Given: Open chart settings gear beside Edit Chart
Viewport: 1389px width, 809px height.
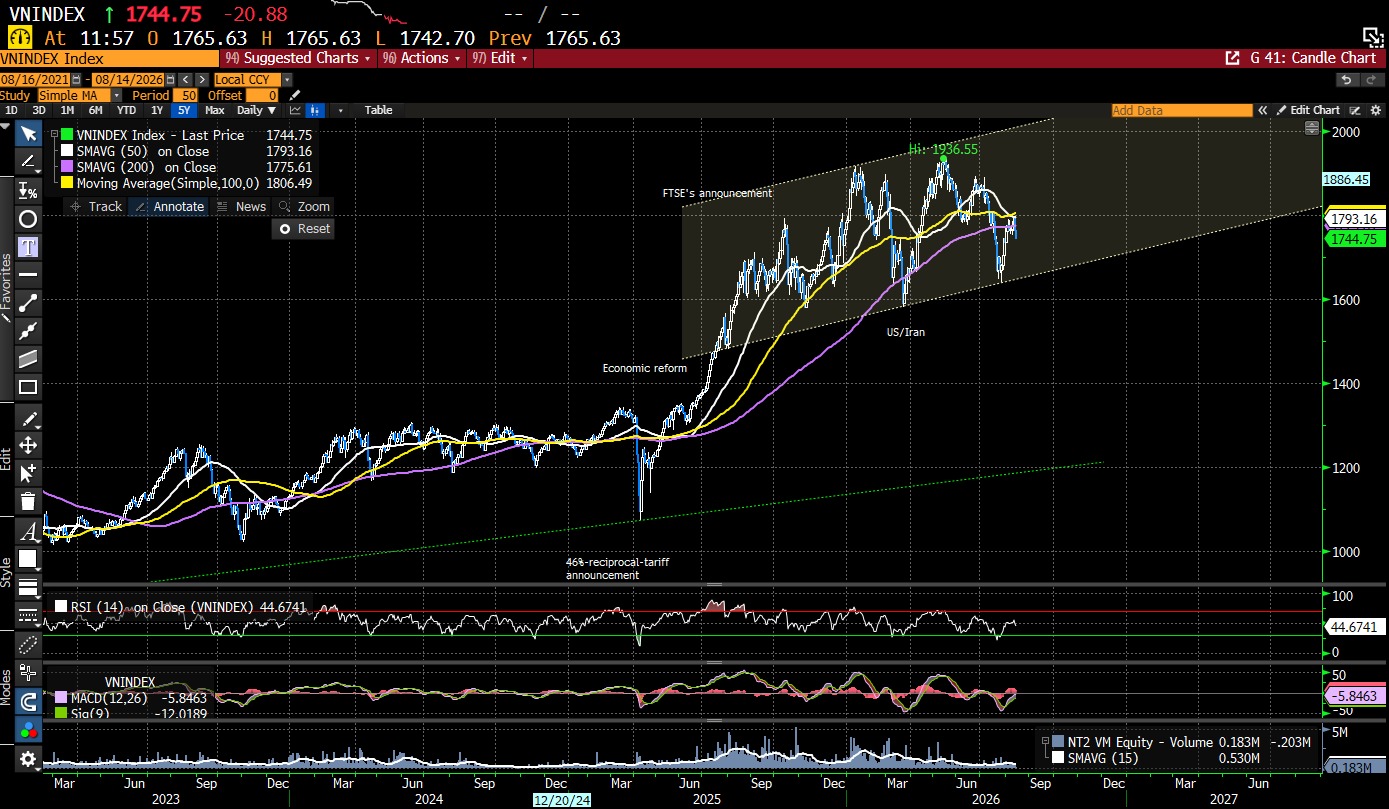Looking at the screenshot, I should coord(1374,110).
